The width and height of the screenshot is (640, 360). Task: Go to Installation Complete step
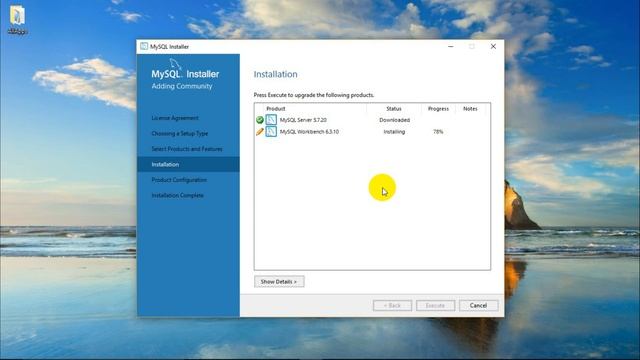(178, 196)
